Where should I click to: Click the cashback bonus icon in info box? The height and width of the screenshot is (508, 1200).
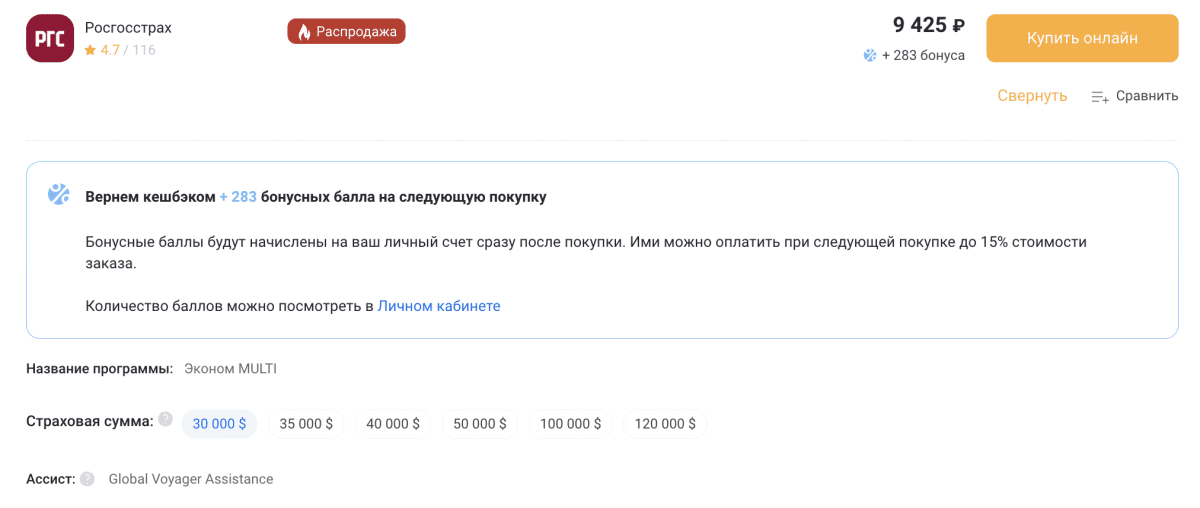click(x=59, y=195)
